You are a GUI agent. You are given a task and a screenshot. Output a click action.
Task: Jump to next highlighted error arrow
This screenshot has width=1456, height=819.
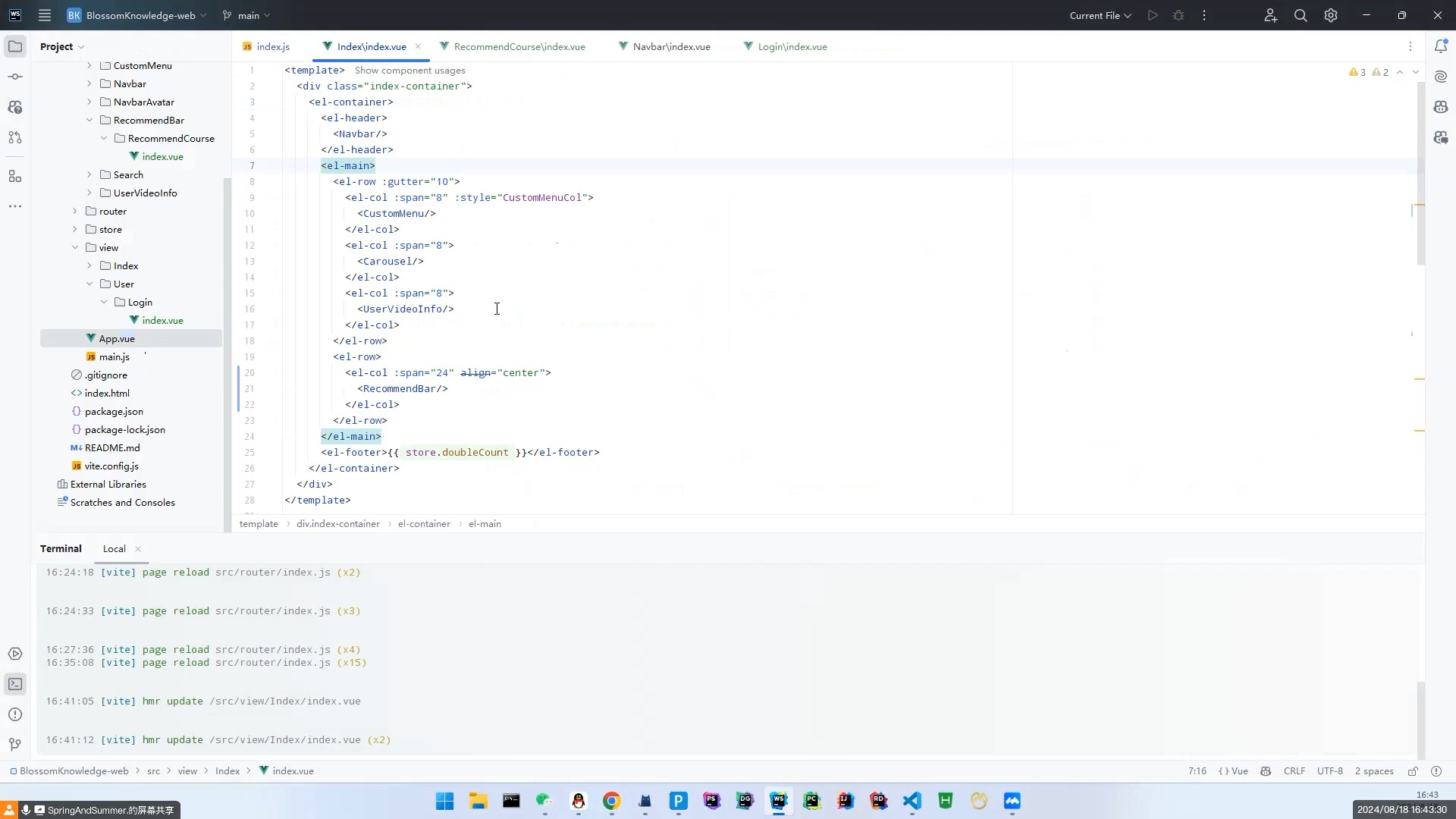(1416, 72)
